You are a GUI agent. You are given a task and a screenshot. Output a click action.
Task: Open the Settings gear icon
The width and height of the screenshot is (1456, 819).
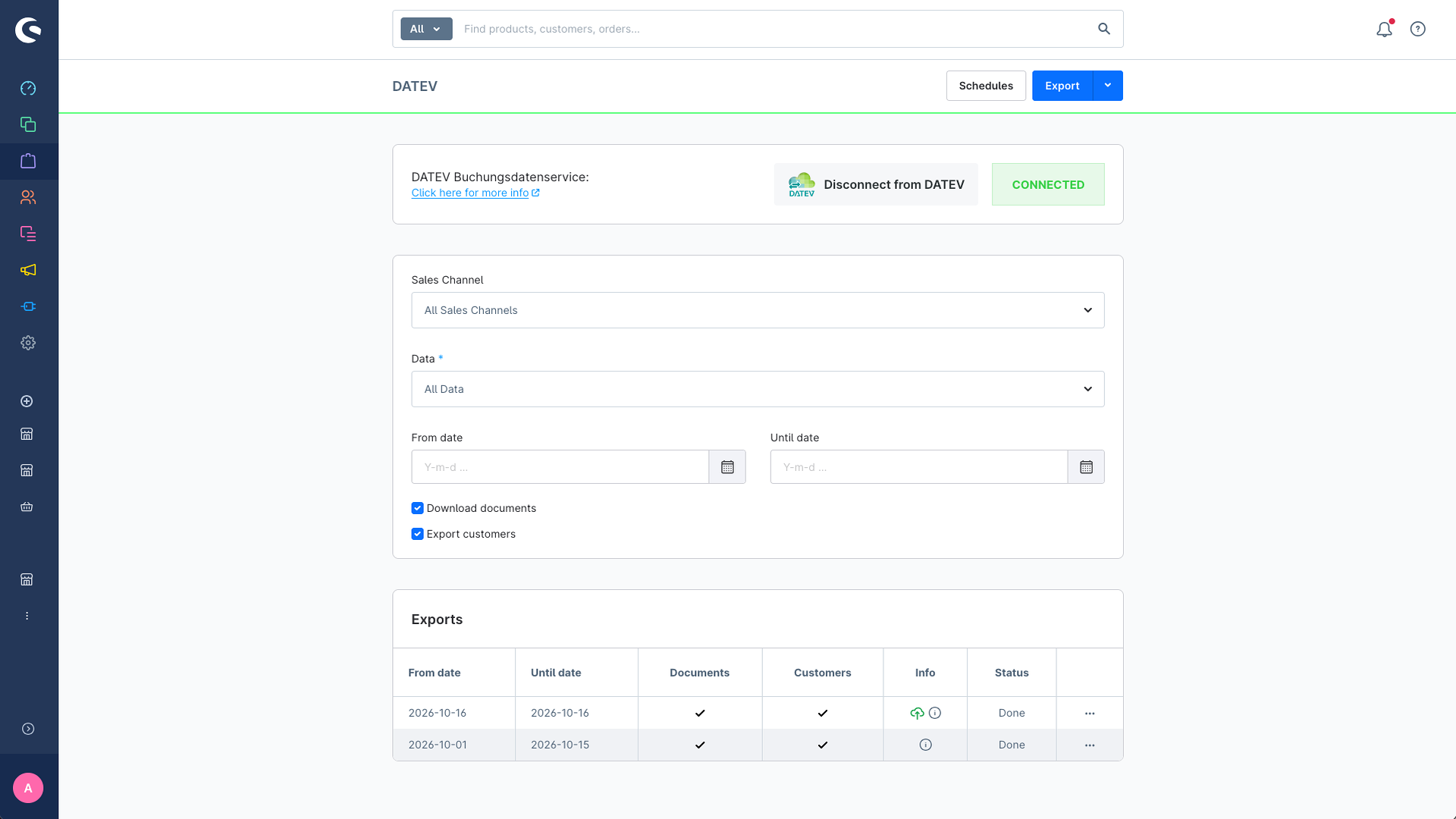pyautogui.click(x=28, y=343)
